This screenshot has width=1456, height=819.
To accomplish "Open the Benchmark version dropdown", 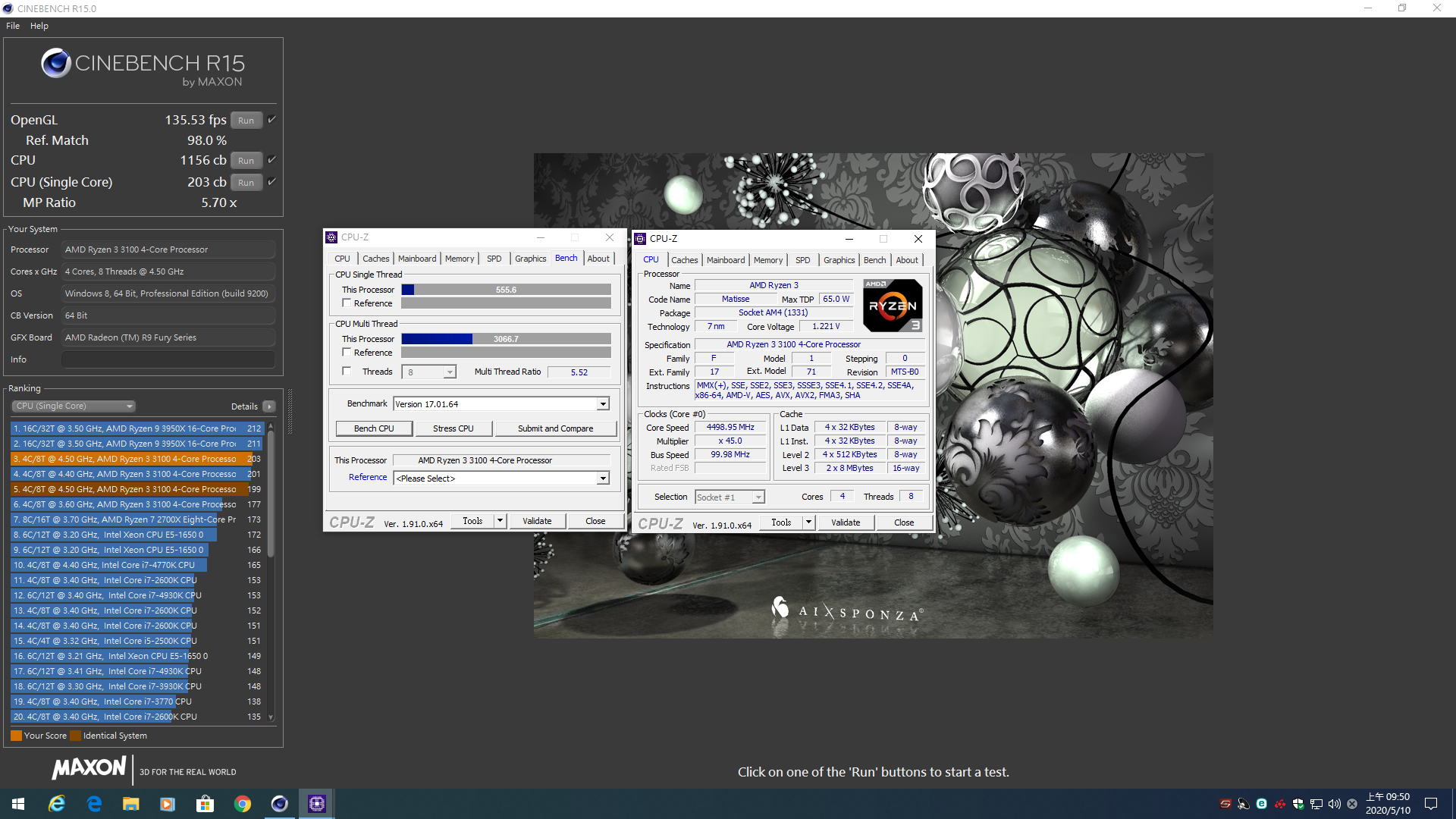I will coord(603,404).
